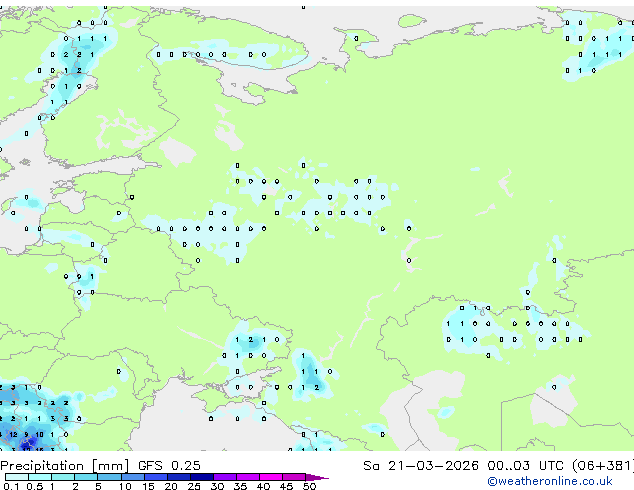Click the '0.1' legend scale label
Viewport: 634px width, 490px height.
[11, 486]
